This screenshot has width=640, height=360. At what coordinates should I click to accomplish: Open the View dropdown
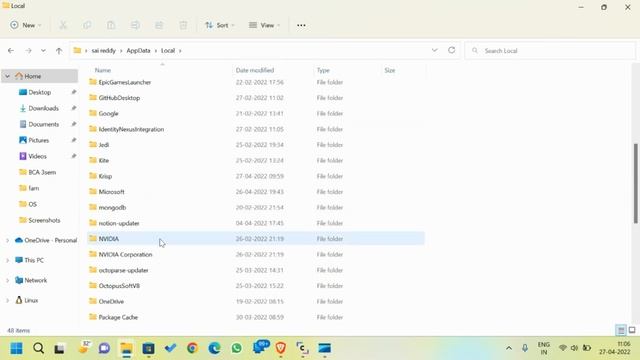pos(264,25)
